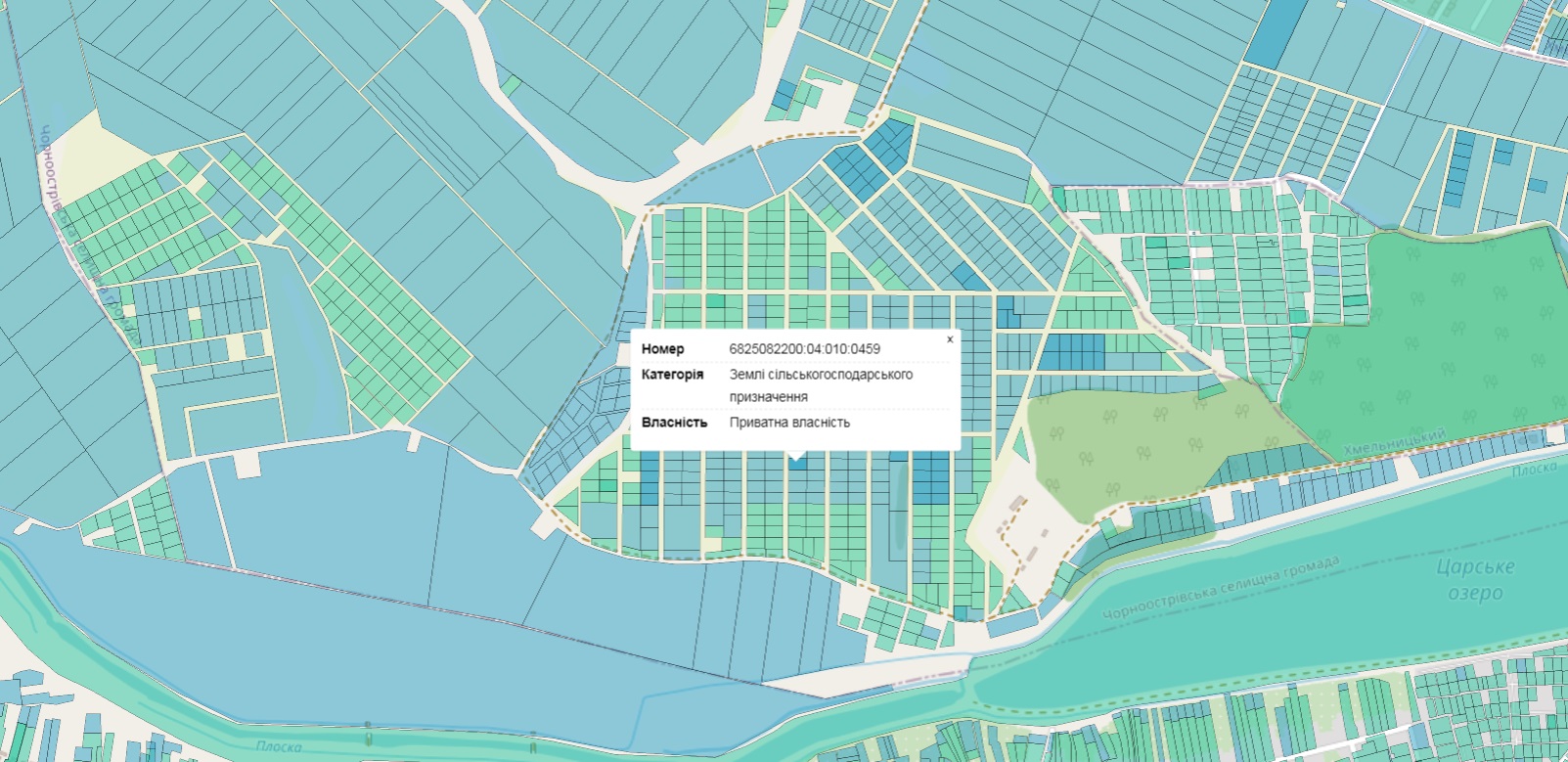Click the 'Плоска' label at the right edge
1568x762 pixels.
click(x=1534, y=469)
